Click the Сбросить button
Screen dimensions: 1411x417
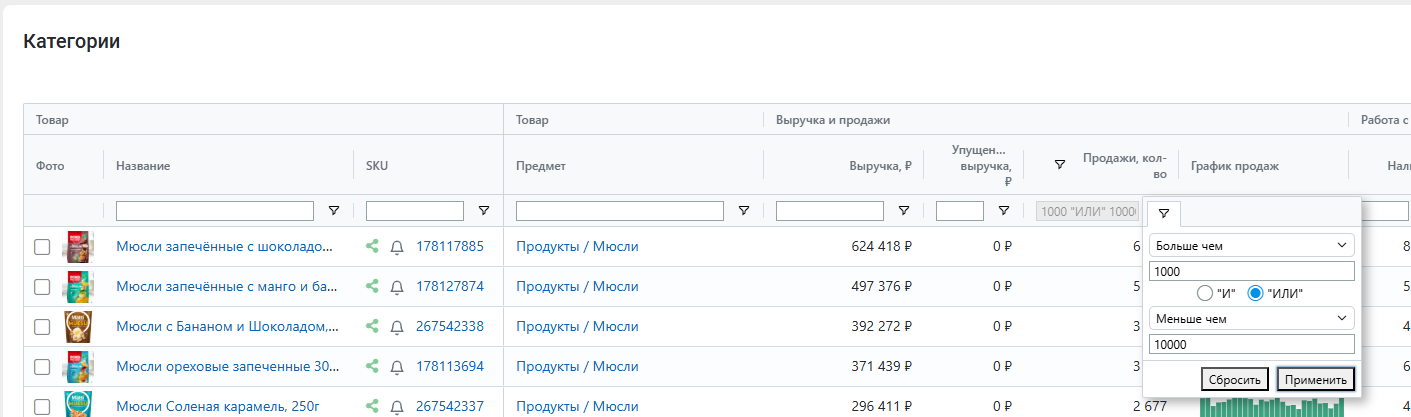click(x=1235, y=380)
